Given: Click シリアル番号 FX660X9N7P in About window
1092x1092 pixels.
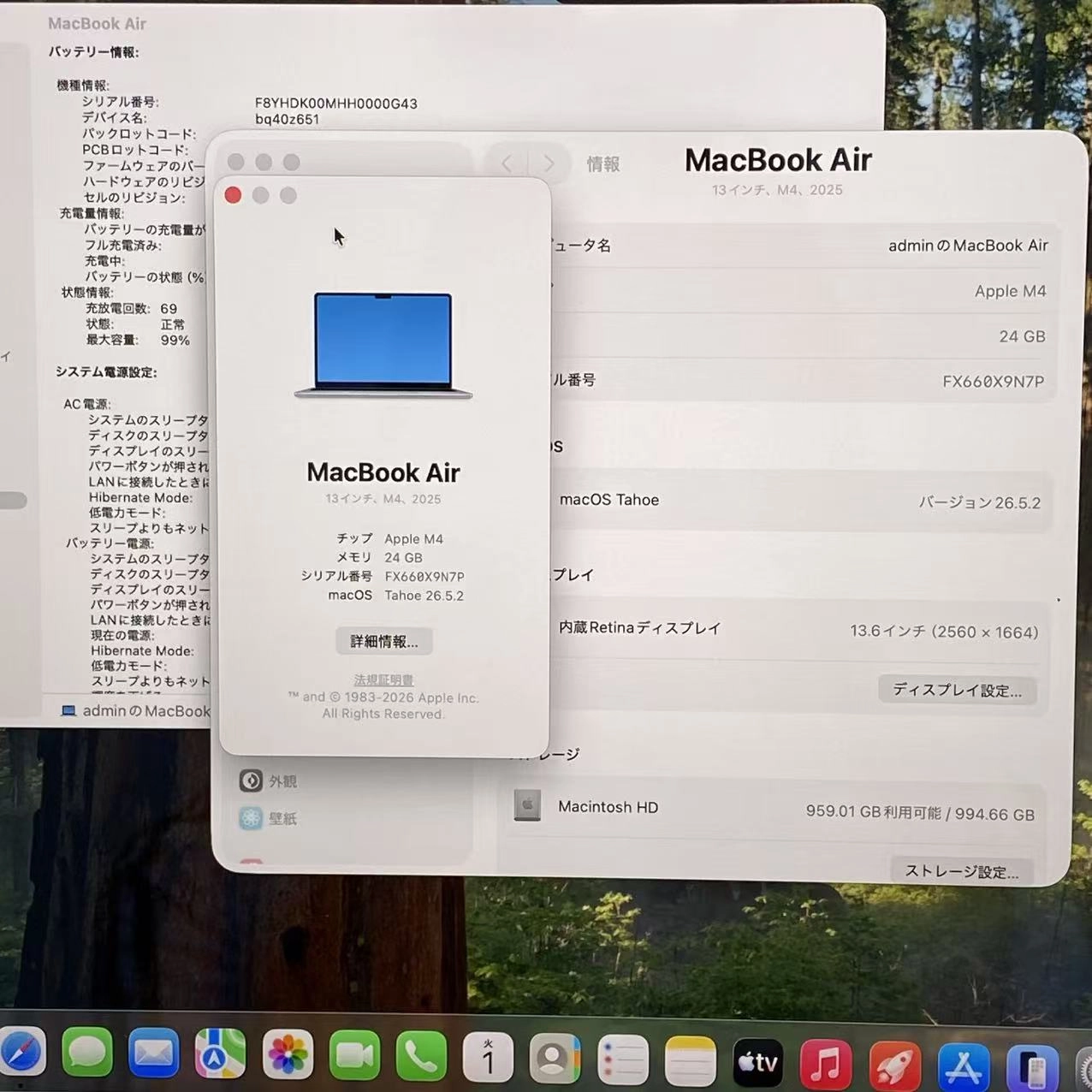Looking at the screenshot, I should (x=383, y=576).
